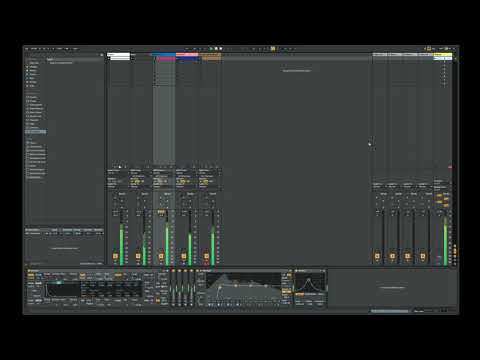Viewport: 480px width, 360px height.
Task: Open the first entry under browser Places list
Action: click(x=33, y=143)
